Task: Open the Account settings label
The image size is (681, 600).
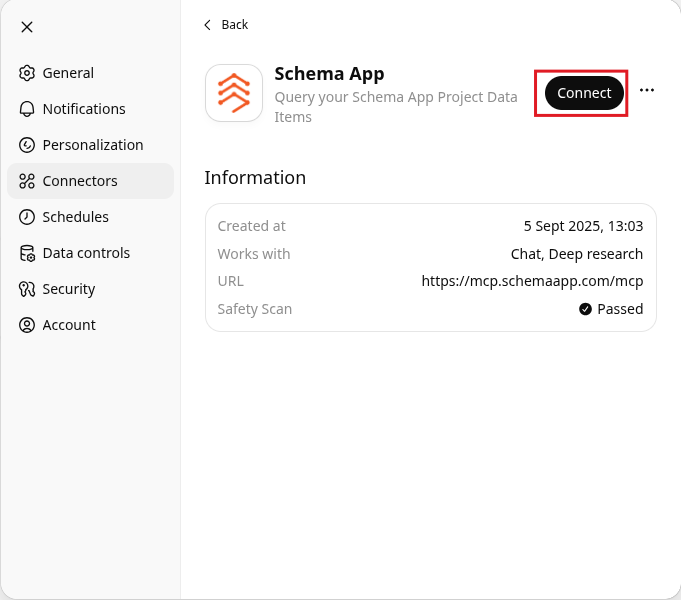Action: [x=69, y=325]
